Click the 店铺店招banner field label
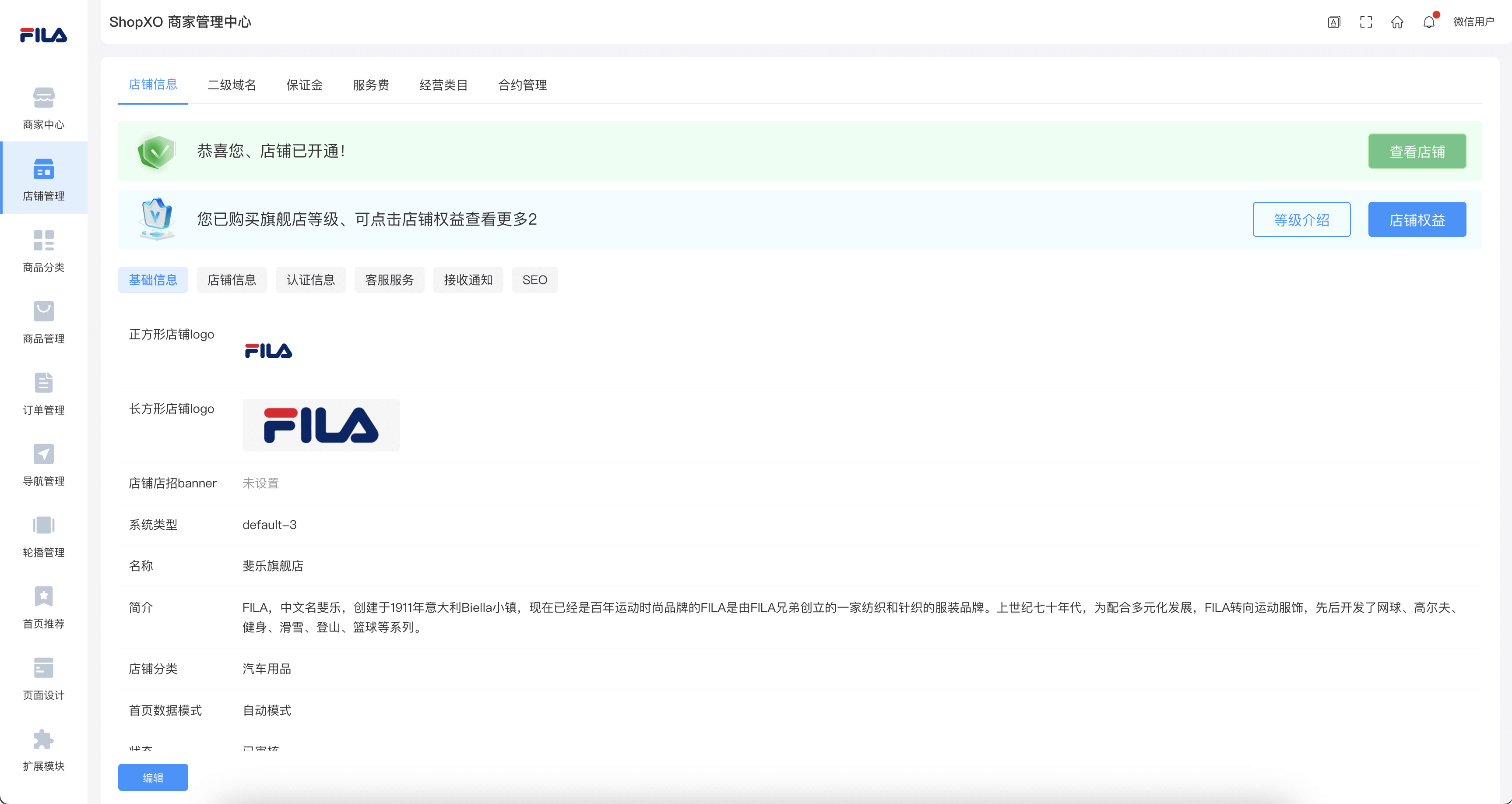 (172, 483)
